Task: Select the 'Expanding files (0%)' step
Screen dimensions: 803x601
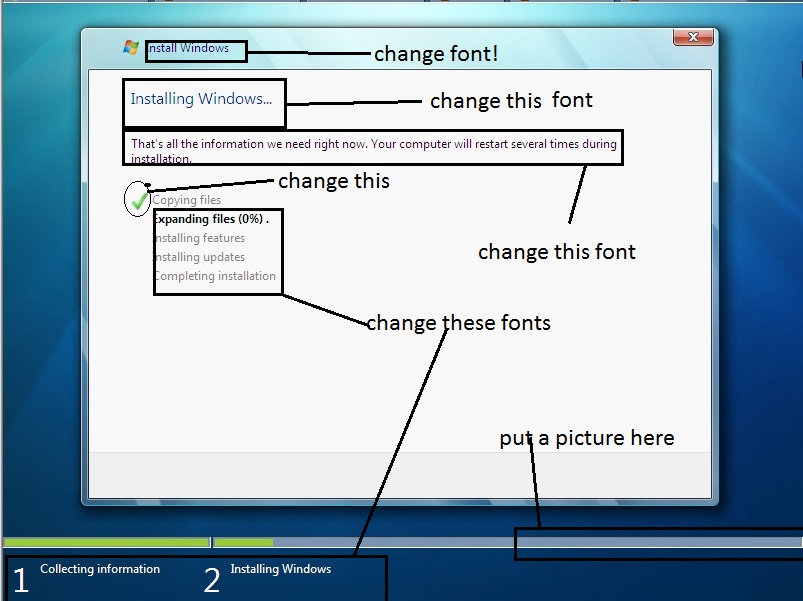Action: click(x=212, y=219)
